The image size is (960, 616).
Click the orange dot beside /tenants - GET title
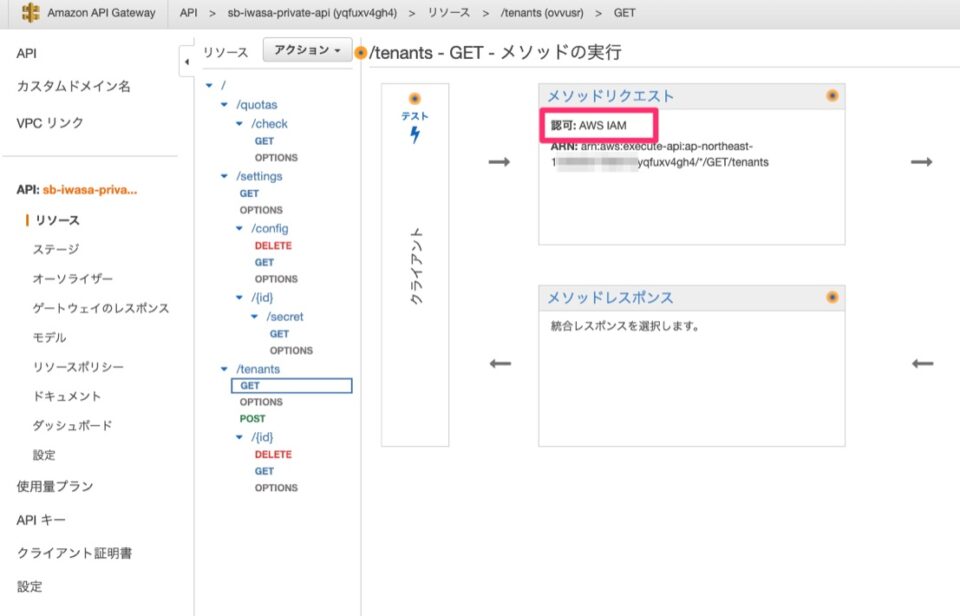[361, 51]
